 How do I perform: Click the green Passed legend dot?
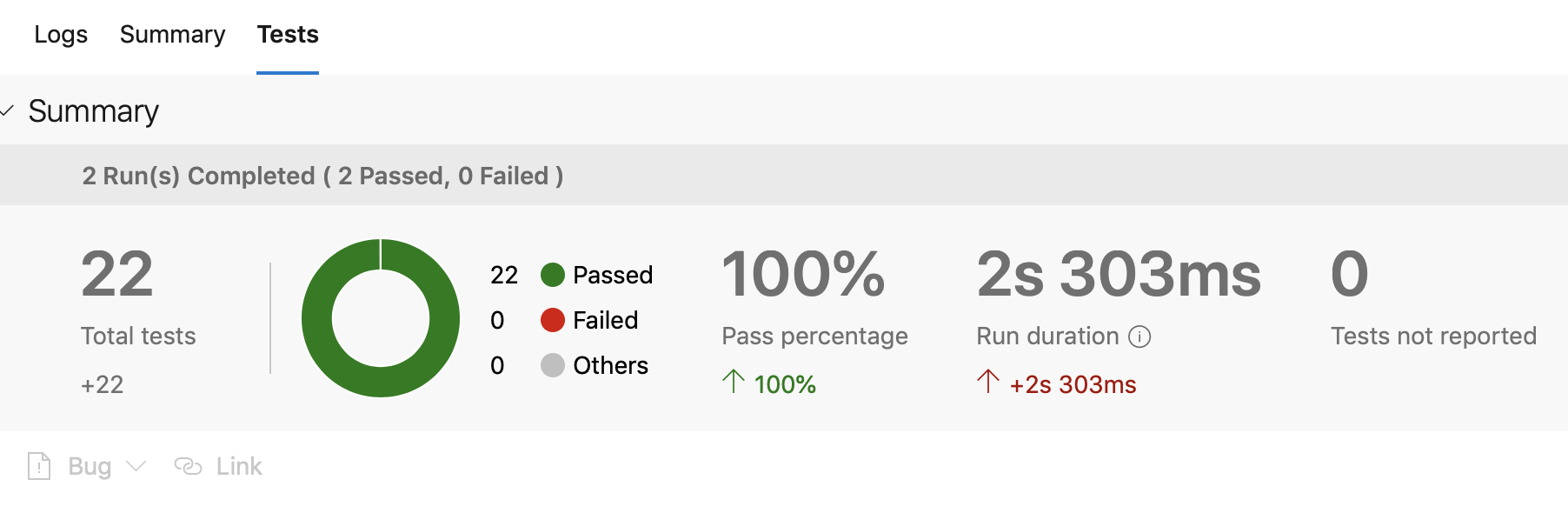(x=553, y=275)
